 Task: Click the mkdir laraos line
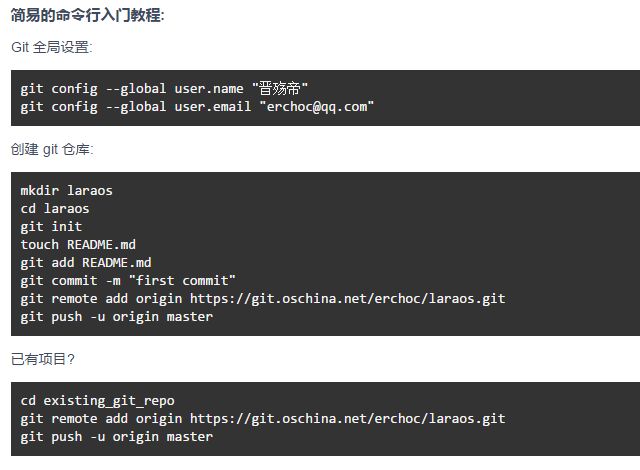(67, 191)
